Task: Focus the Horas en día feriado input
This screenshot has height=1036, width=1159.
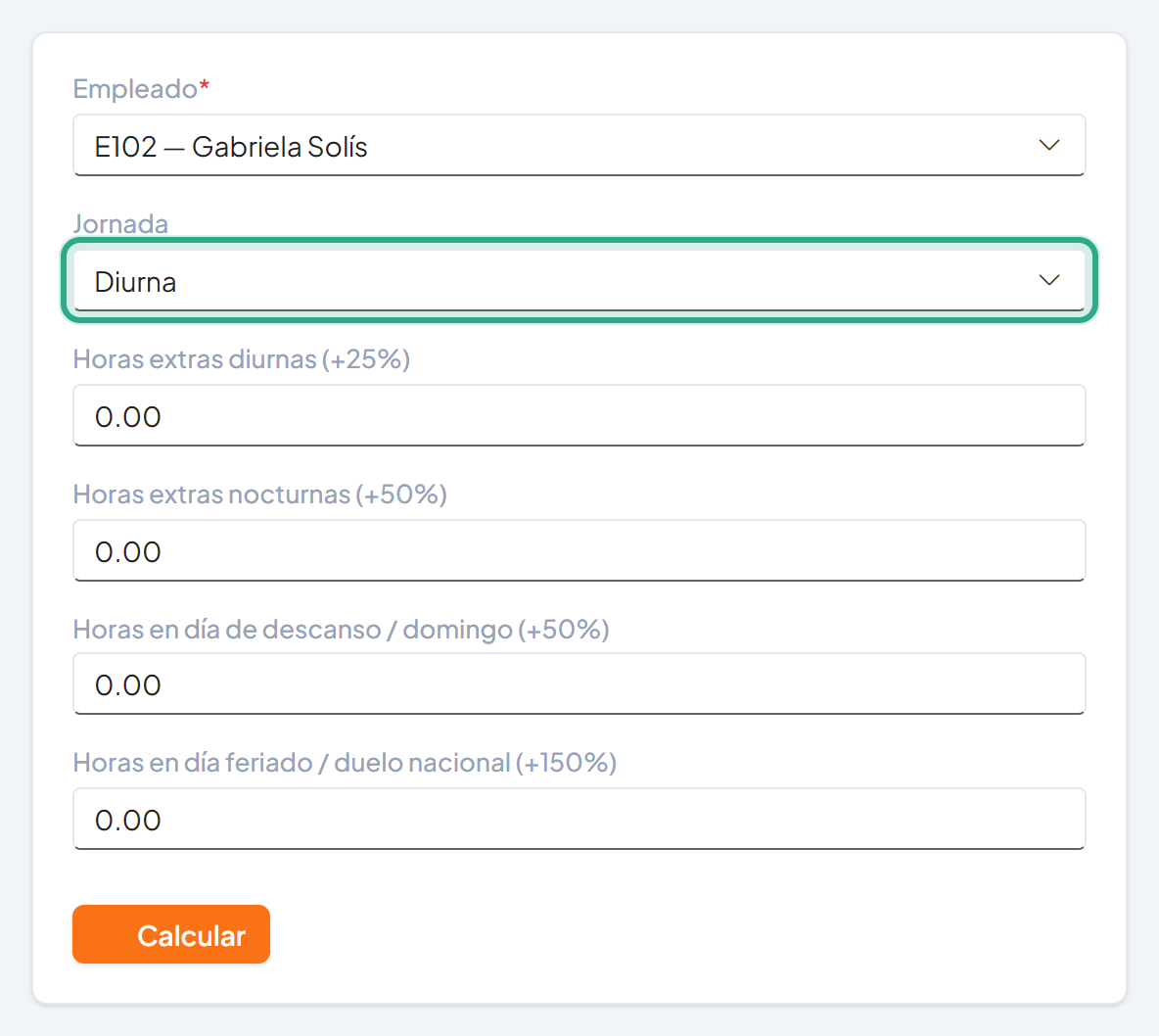Action: click(x=579, y=819)
